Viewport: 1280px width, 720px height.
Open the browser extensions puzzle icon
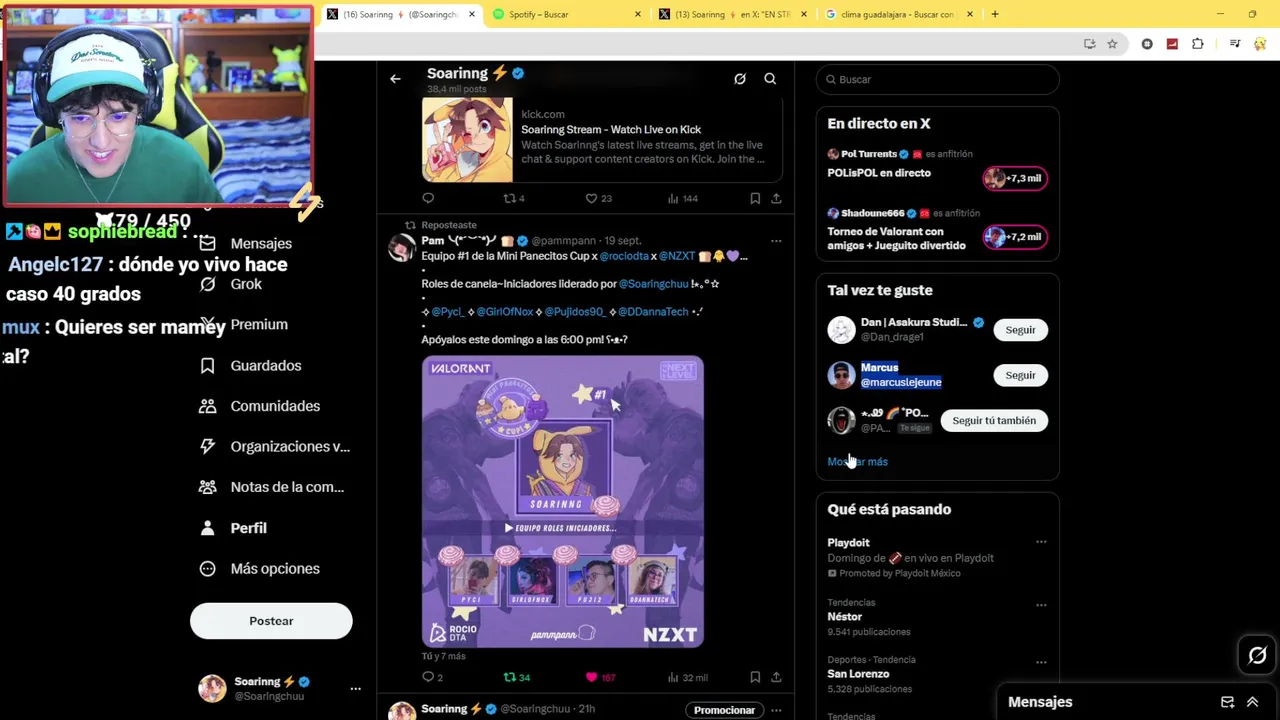click(1198, 44)
